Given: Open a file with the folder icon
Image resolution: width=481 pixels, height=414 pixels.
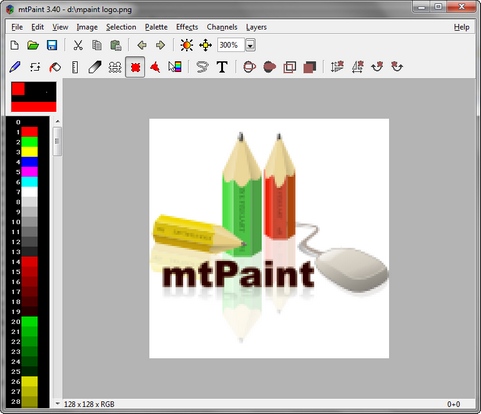Looking at the screenshot, I should [33, 45].
